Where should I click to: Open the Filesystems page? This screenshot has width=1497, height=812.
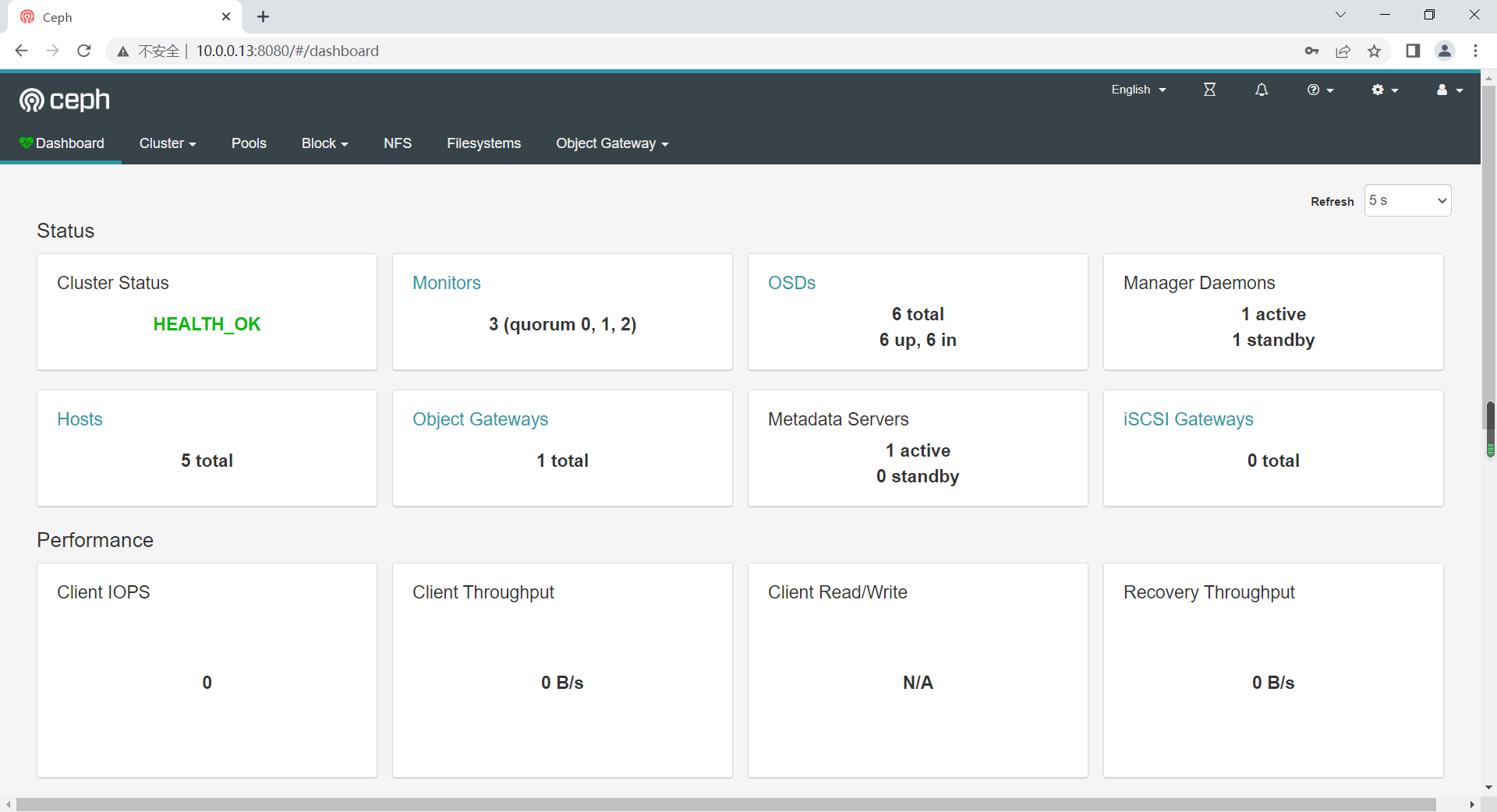point(483,143)
